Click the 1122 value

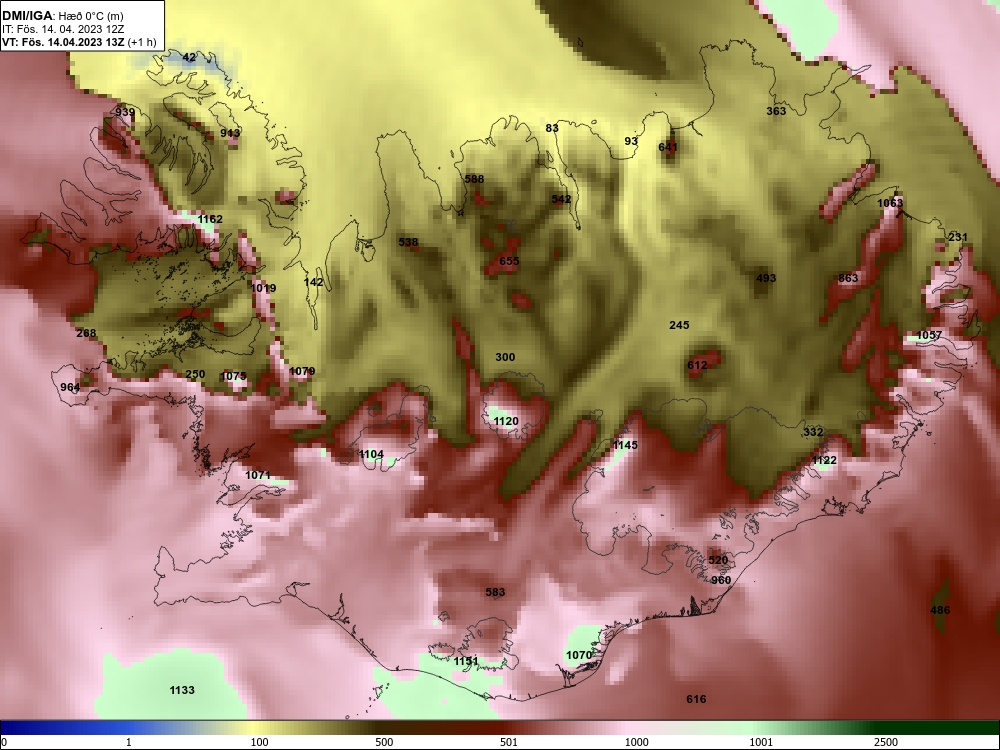[x=824, y=460]
